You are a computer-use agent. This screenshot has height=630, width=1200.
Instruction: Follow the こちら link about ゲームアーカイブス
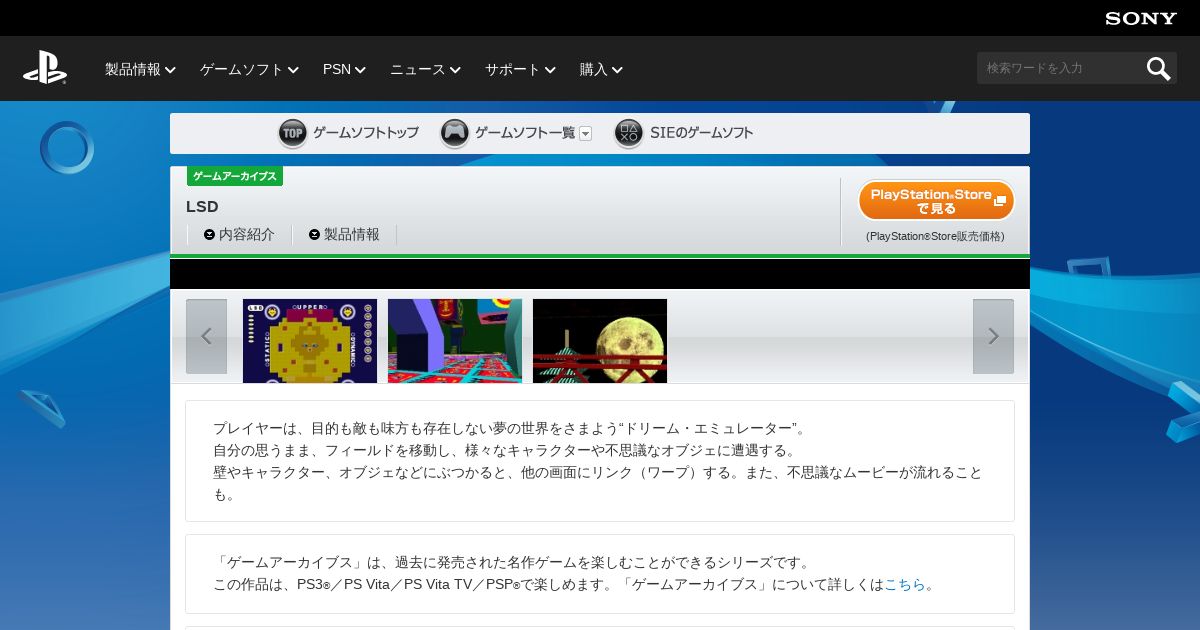905,585
